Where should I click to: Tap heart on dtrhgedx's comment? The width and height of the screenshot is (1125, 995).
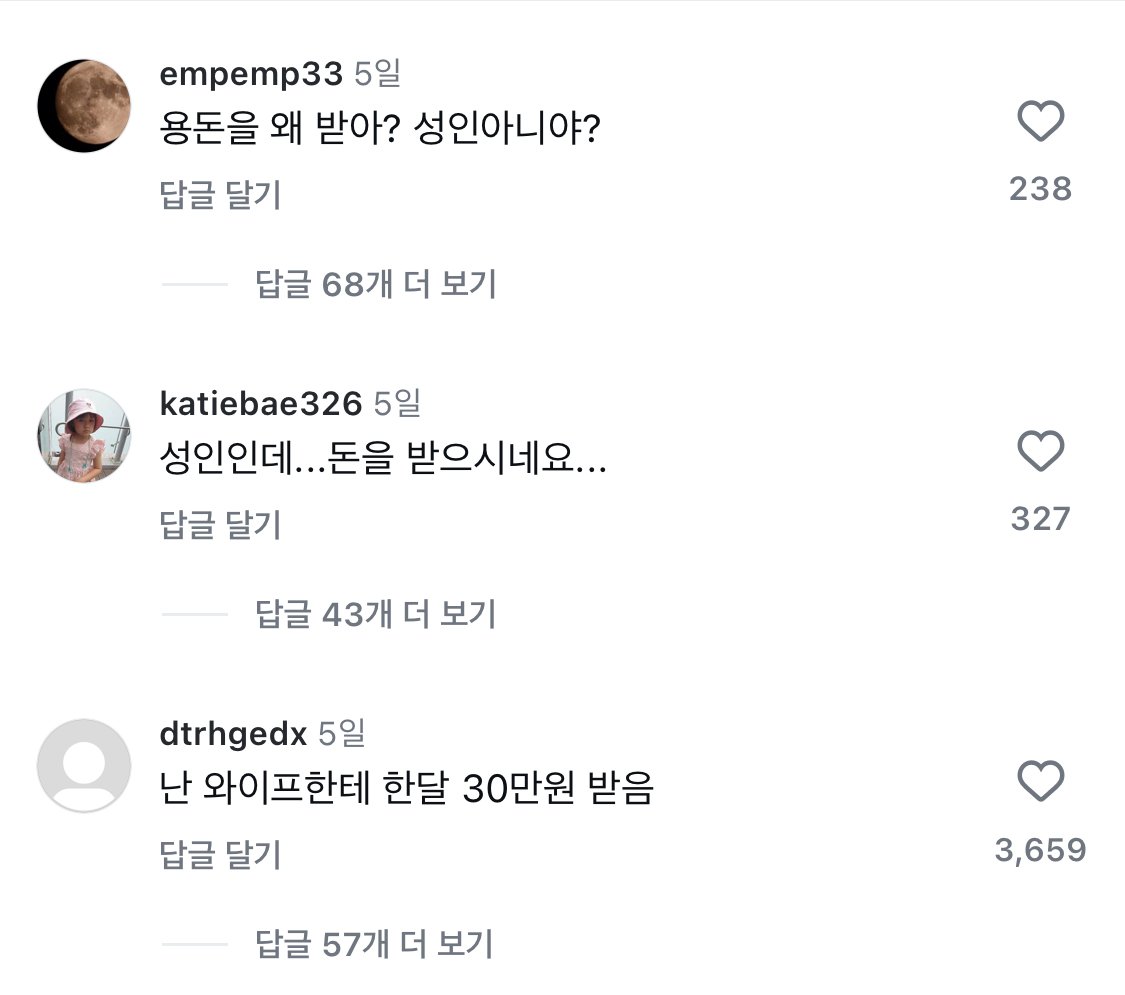click(x=1040, y=781)
